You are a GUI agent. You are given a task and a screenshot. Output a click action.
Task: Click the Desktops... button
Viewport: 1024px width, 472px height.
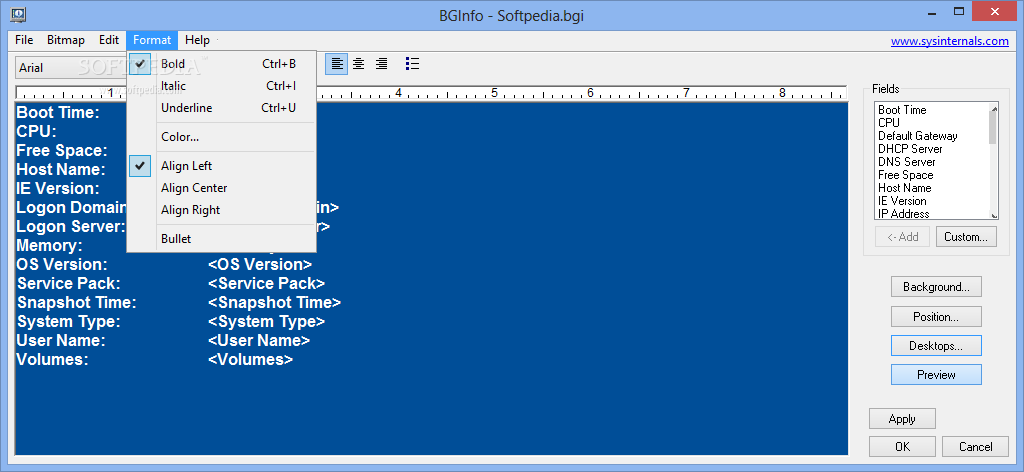936,345
